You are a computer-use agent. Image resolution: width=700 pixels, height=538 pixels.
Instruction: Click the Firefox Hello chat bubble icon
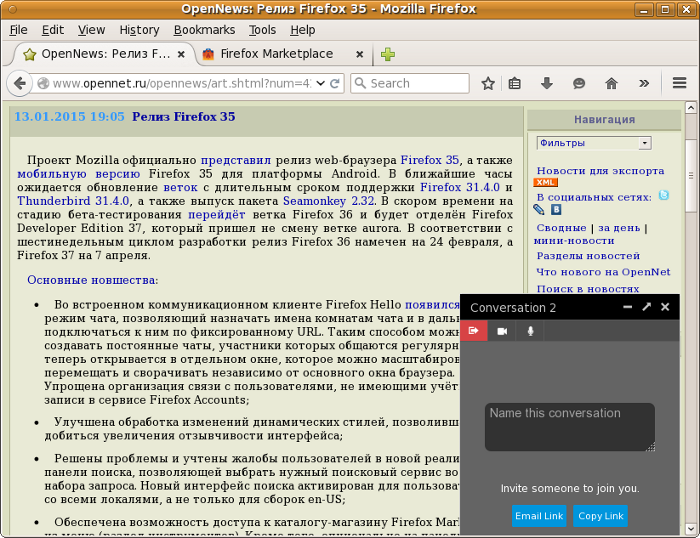(x=579, y=83)
